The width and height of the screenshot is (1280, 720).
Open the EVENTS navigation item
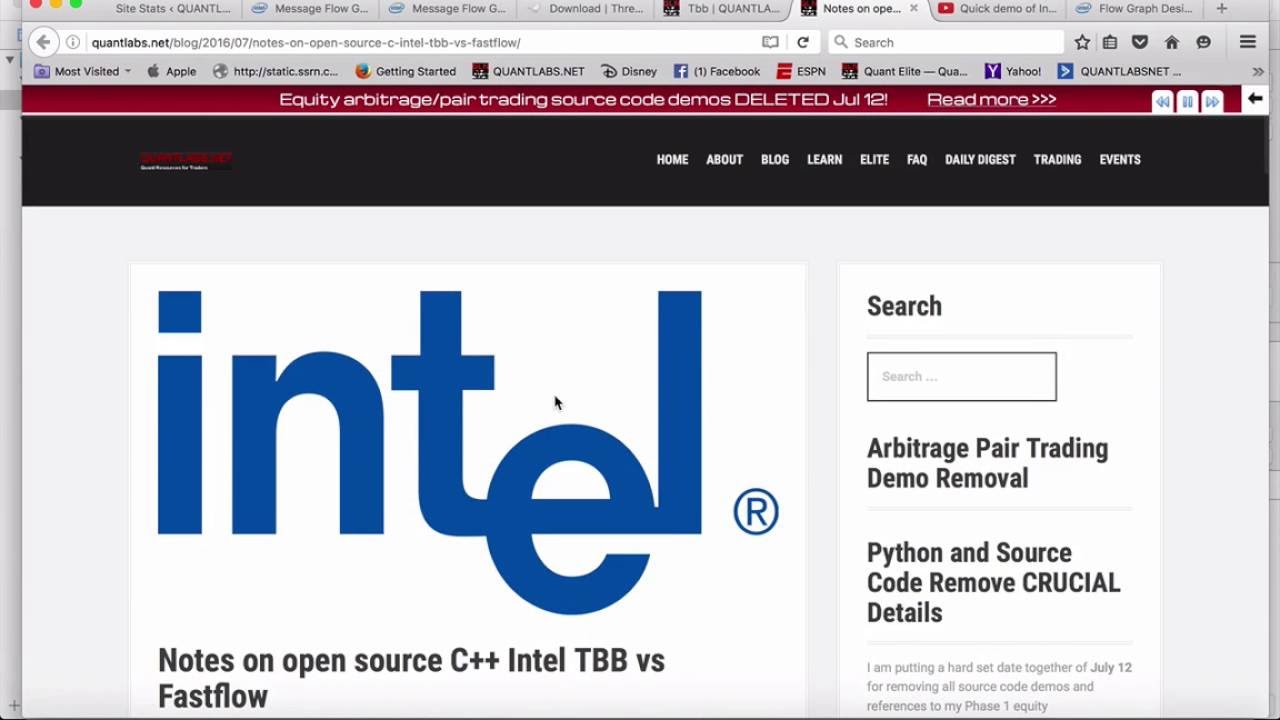coord(1120,160)
